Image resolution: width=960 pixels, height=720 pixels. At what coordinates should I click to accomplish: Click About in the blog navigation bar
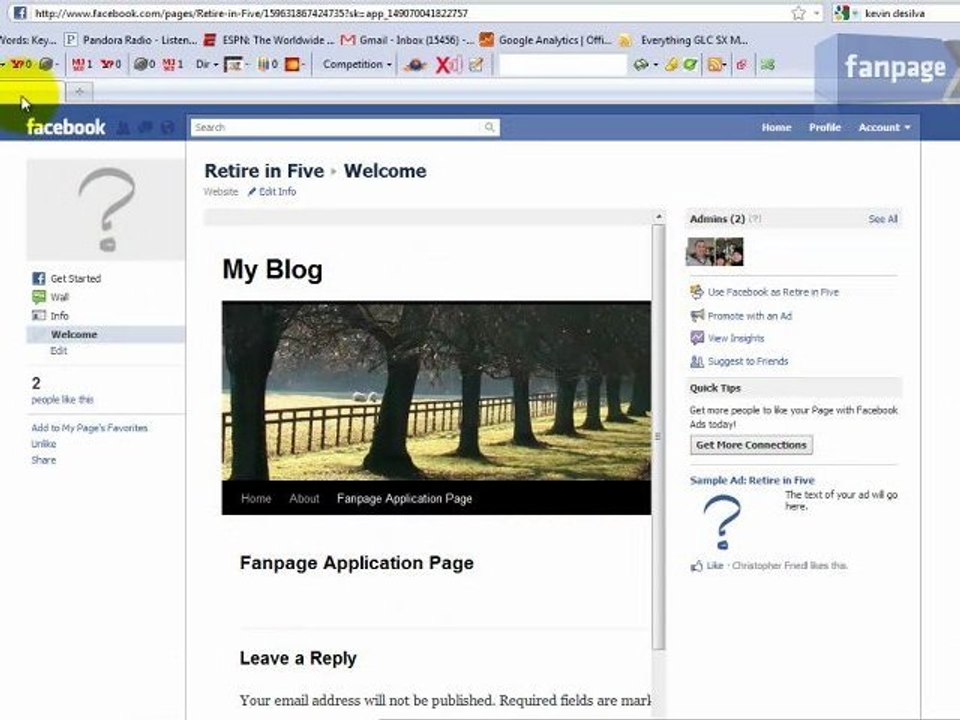point(304,498)
